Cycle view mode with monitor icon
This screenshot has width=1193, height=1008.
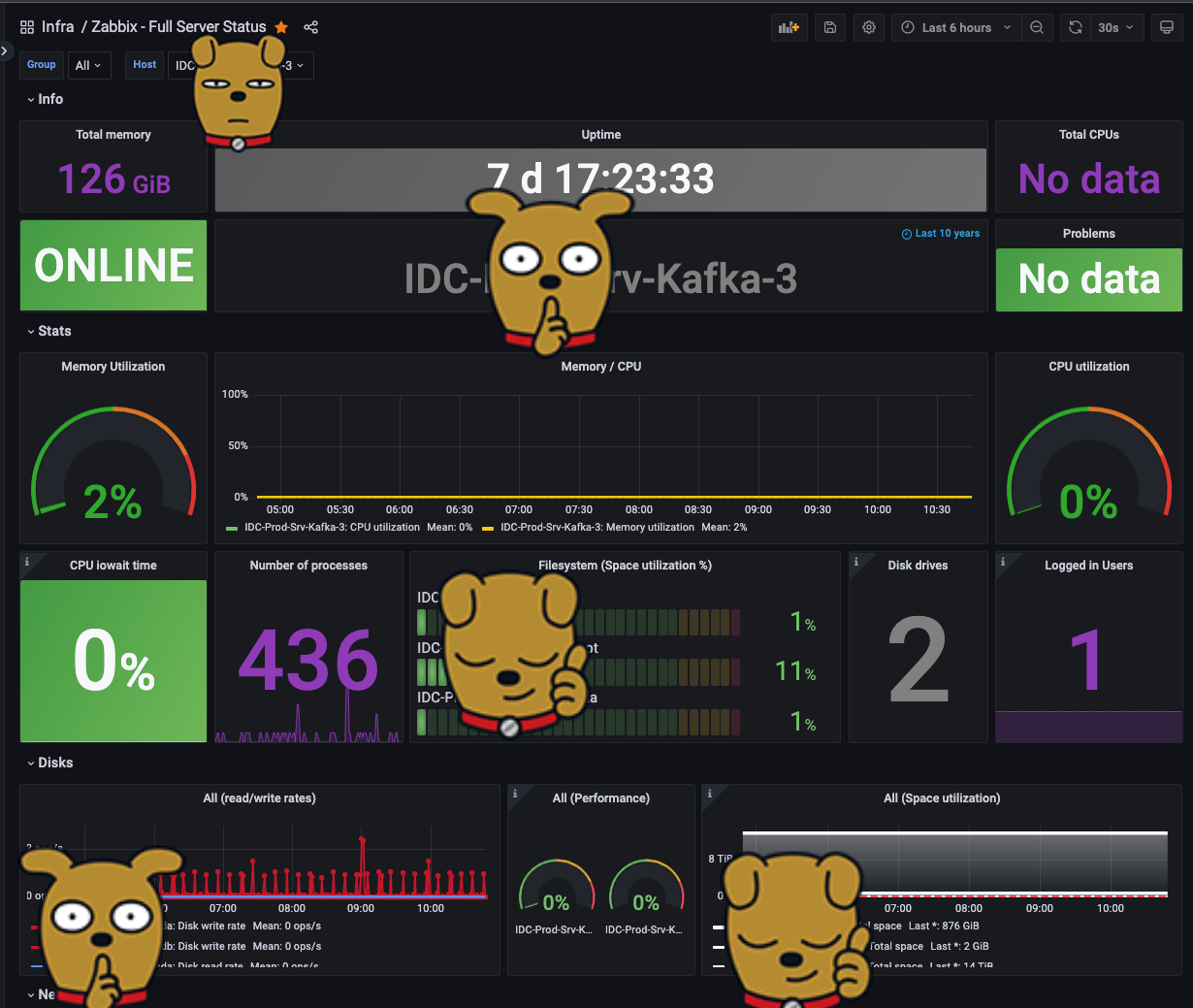pos(1167,27)
